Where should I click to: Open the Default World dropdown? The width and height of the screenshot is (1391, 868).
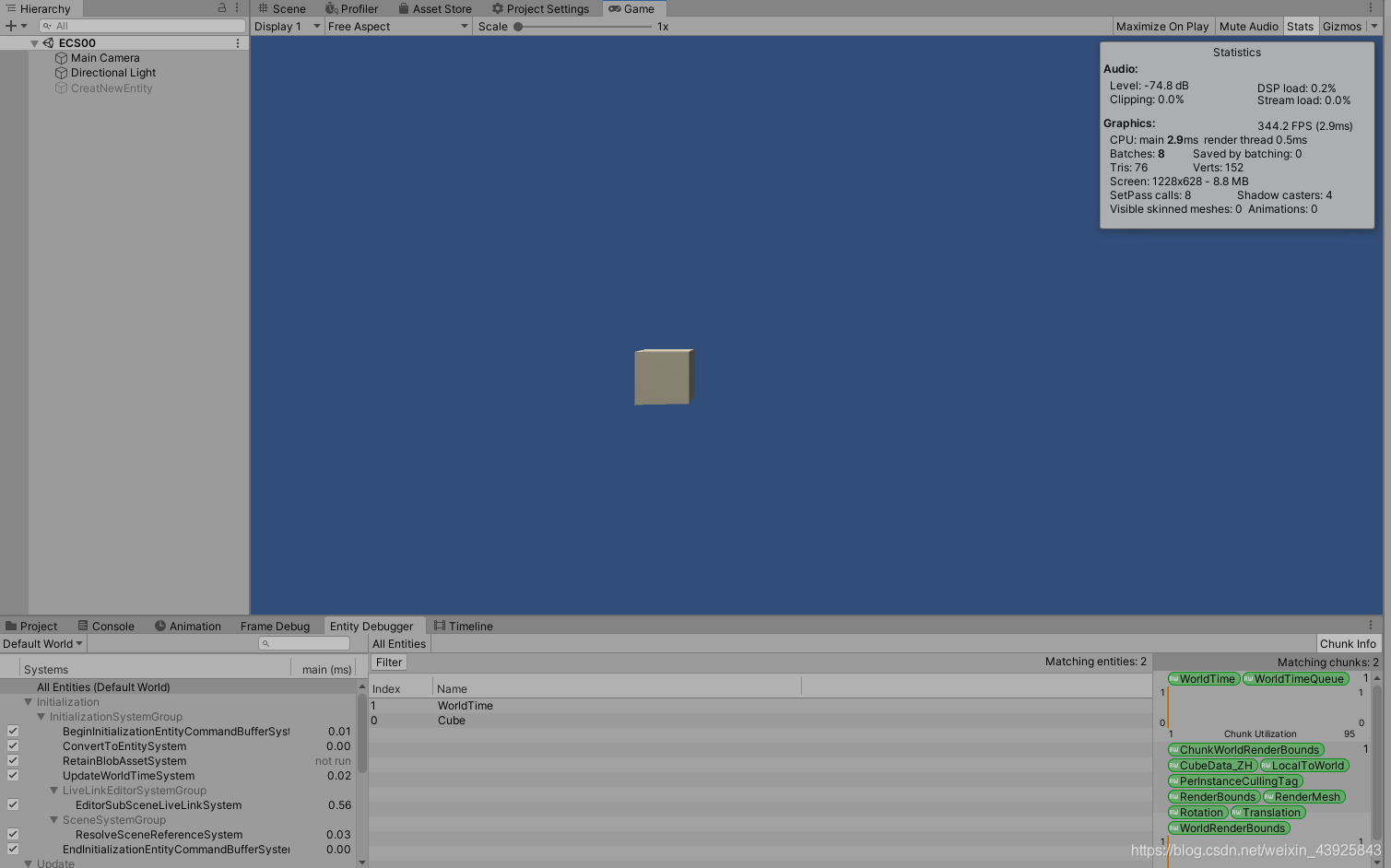(41, 643)
